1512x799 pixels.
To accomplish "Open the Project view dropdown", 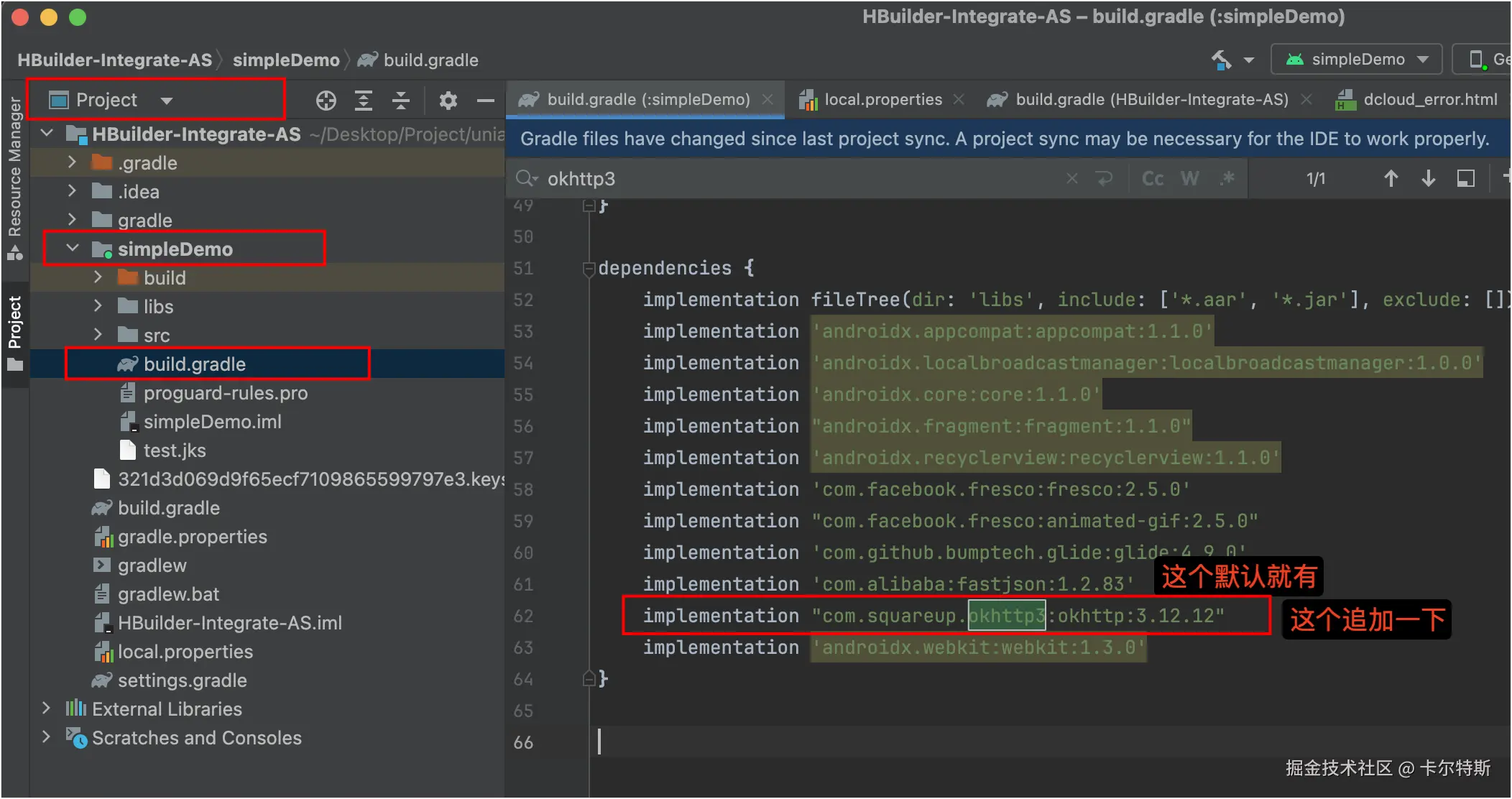I will (167, 101).
